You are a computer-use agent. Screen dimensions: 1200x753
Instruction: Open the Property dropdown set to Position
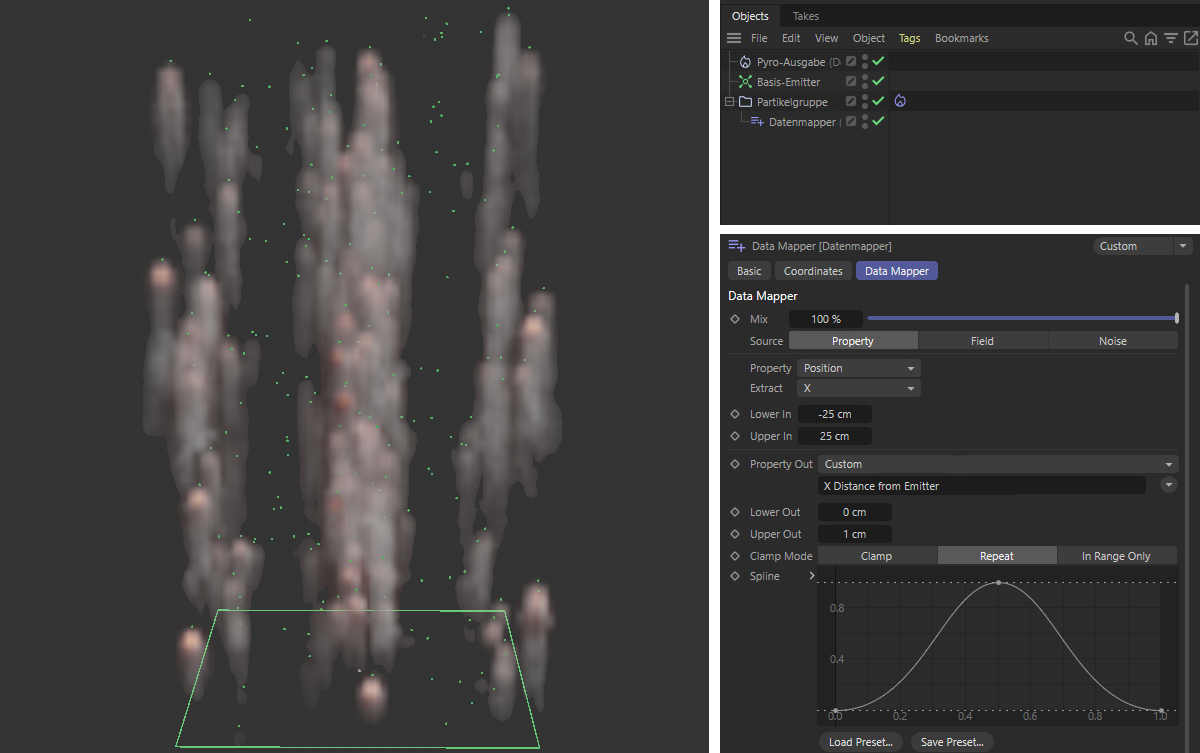click(859, 368)
